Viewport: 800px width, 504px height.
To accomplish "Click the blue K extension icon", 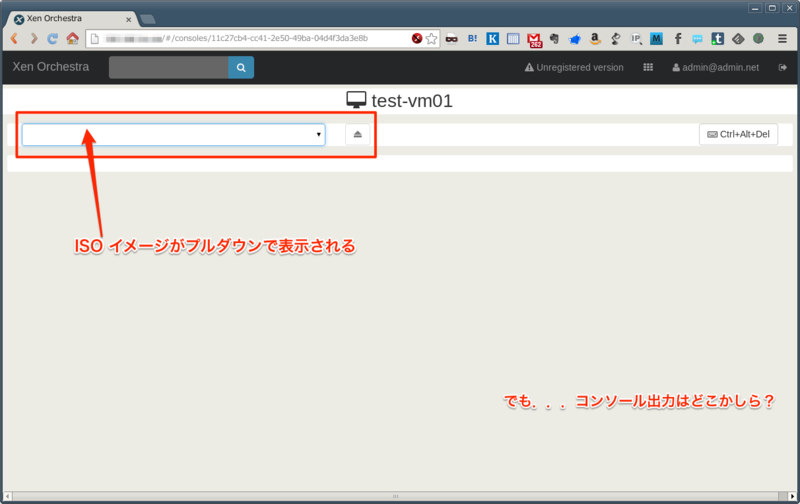I will [x=492, y=38].
